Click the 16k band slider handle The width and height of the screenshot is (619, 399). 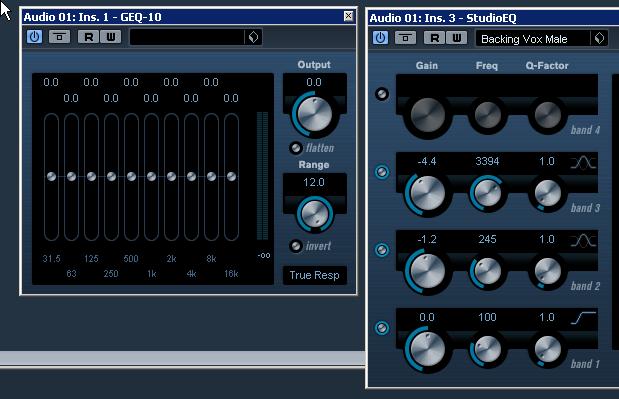231,176
